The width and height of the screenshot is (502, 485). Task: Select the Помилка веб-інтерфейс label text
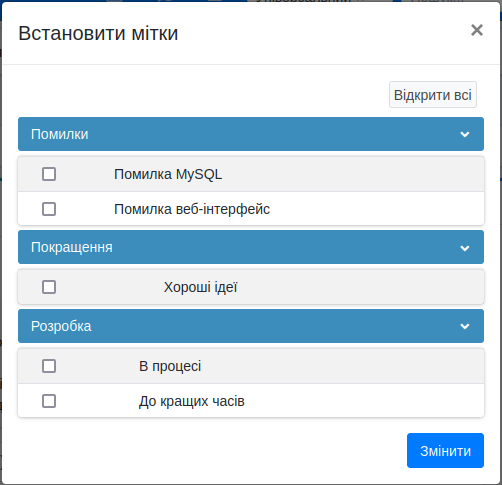point(192,209)
